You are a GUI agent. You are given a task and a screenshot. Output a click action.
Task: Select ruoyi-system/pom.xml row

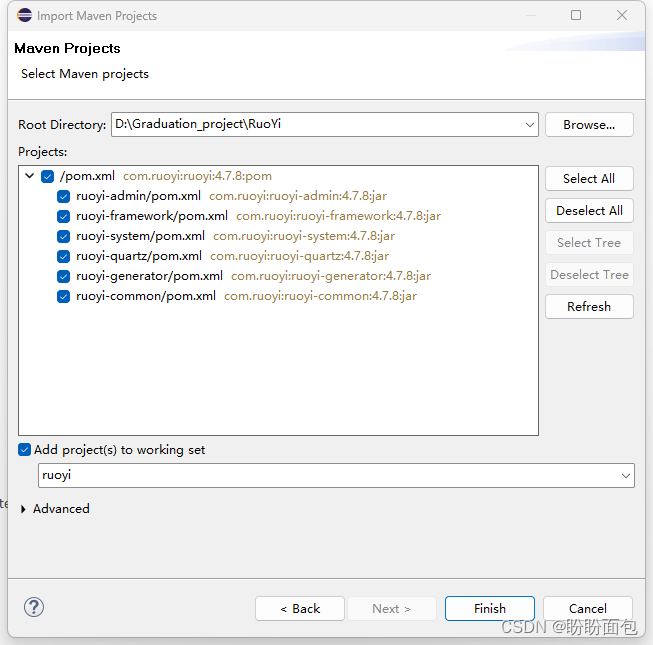pyautogui.click(x=140, y=236)
